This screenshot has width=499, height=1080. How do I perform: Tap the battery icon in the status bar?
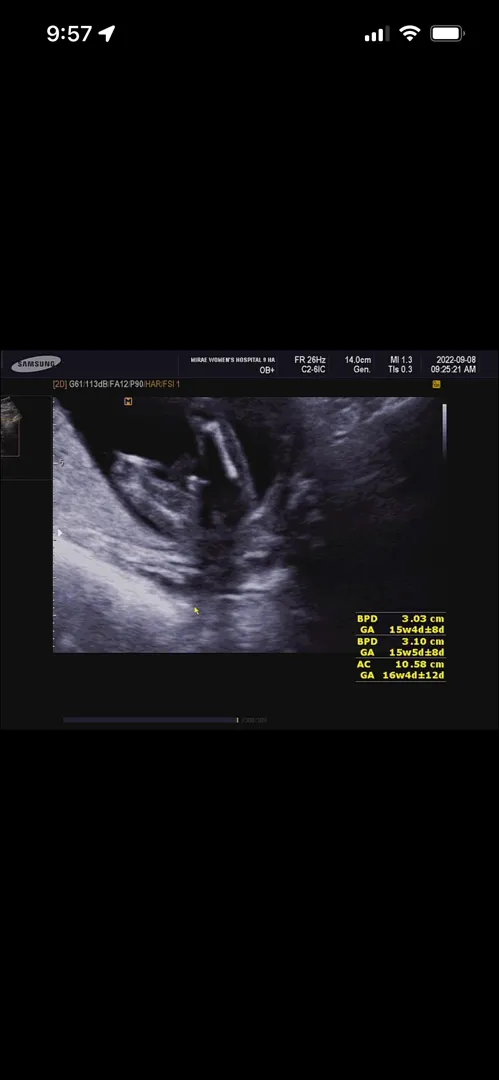pos(447,33)
